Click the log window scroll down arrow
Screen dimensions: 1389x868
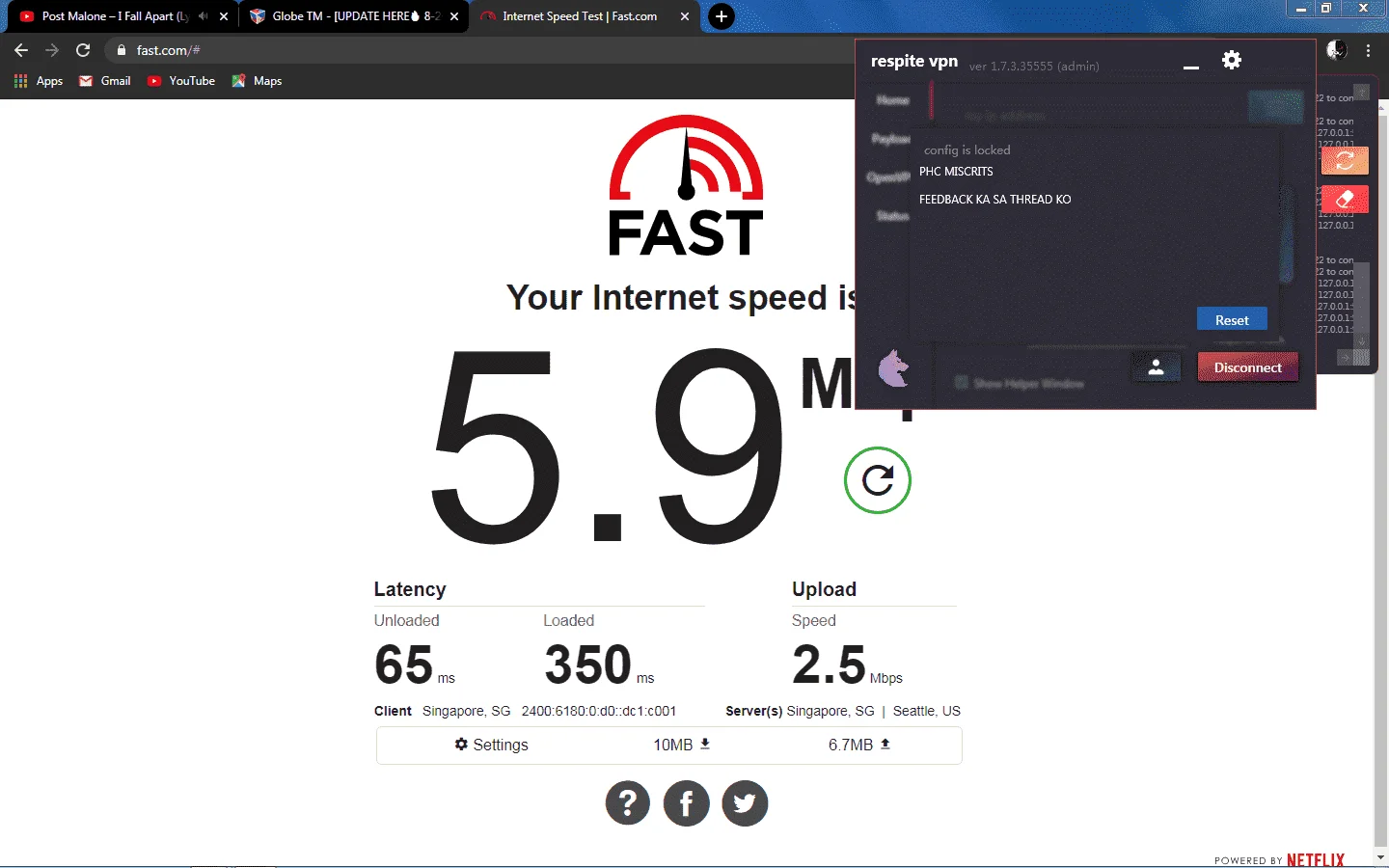click(1361, 340)
